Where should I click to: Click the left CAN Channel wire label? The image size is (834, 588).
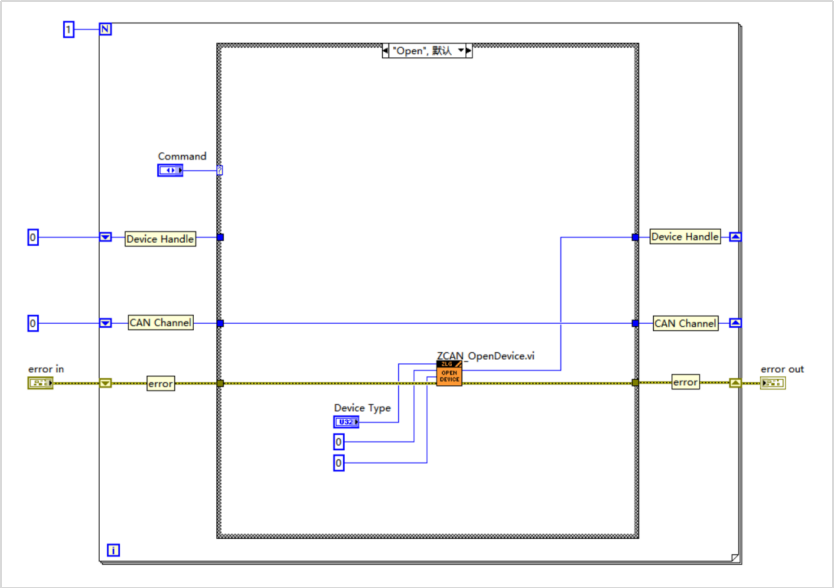[x=161, y=322]
